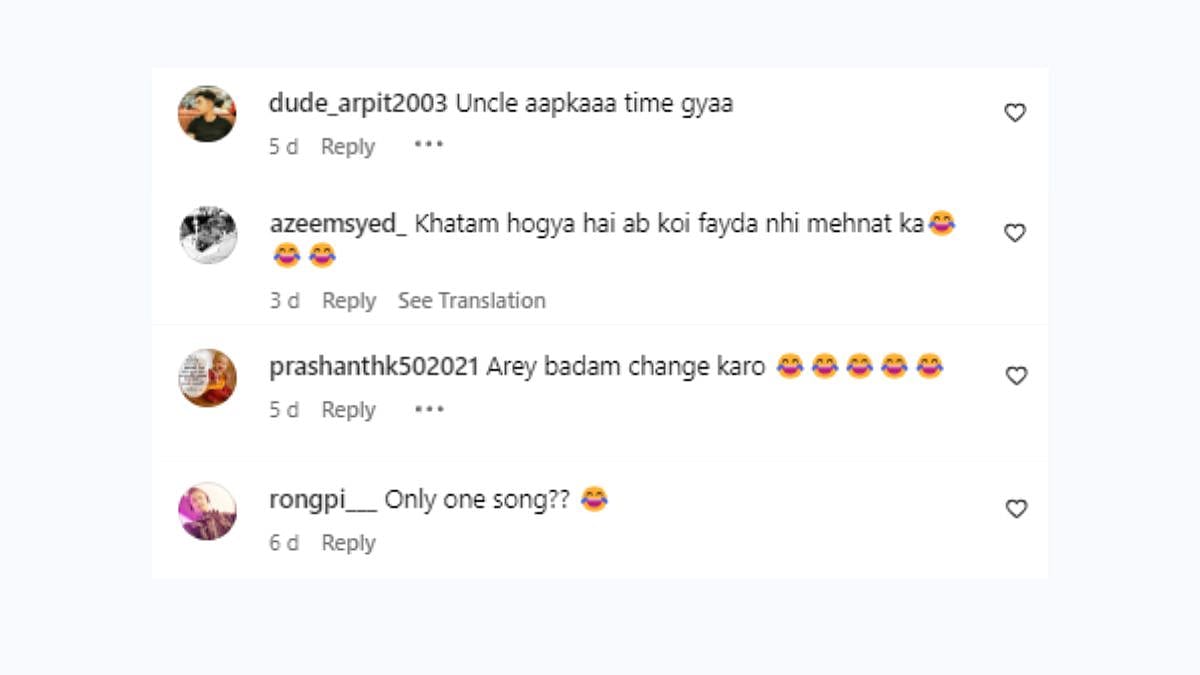
Task: Reply to prashanthk502021's badam comment
Action: [348, 410]
